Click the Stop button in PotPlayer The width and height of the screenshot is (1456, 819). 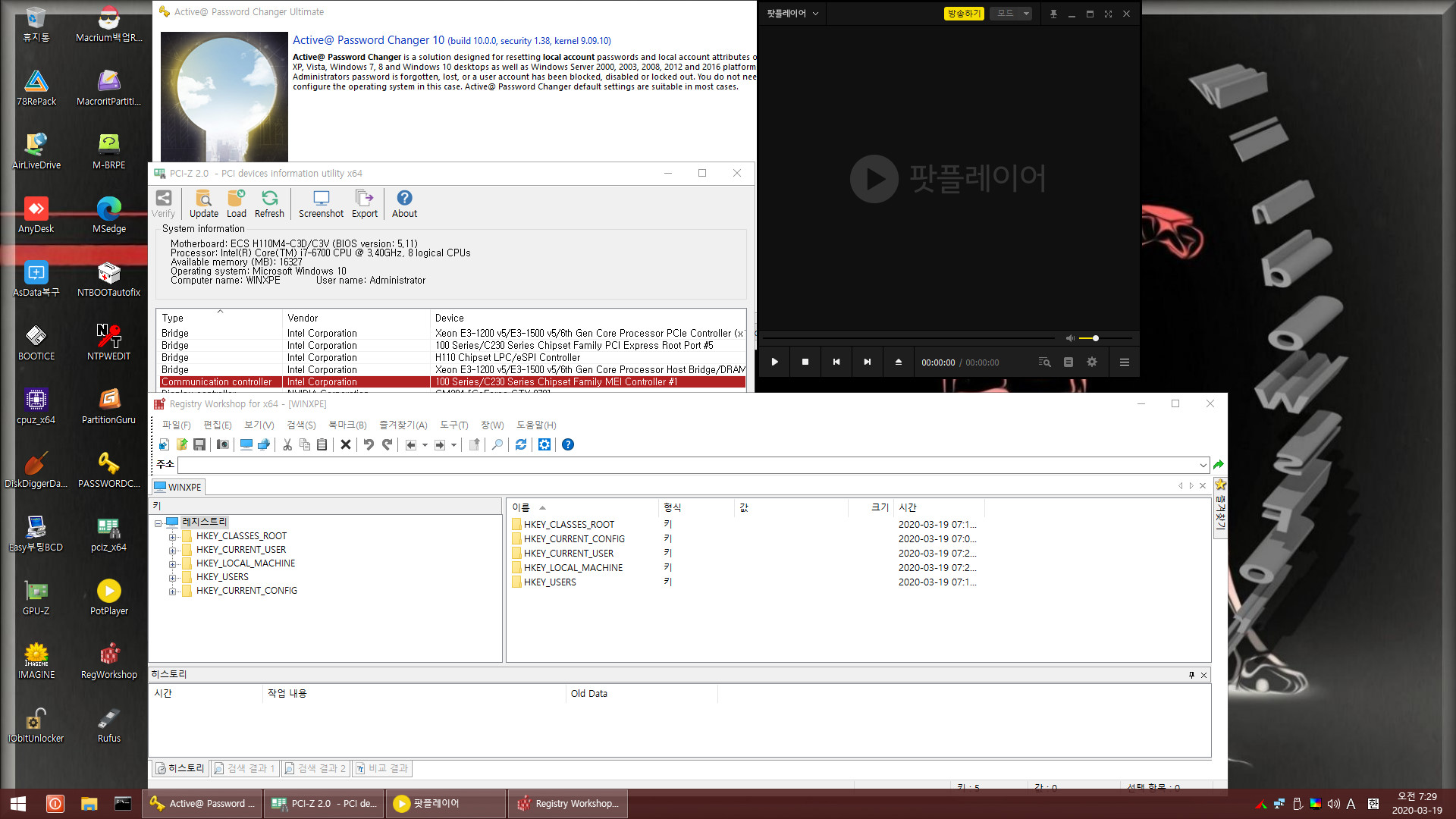805,362
